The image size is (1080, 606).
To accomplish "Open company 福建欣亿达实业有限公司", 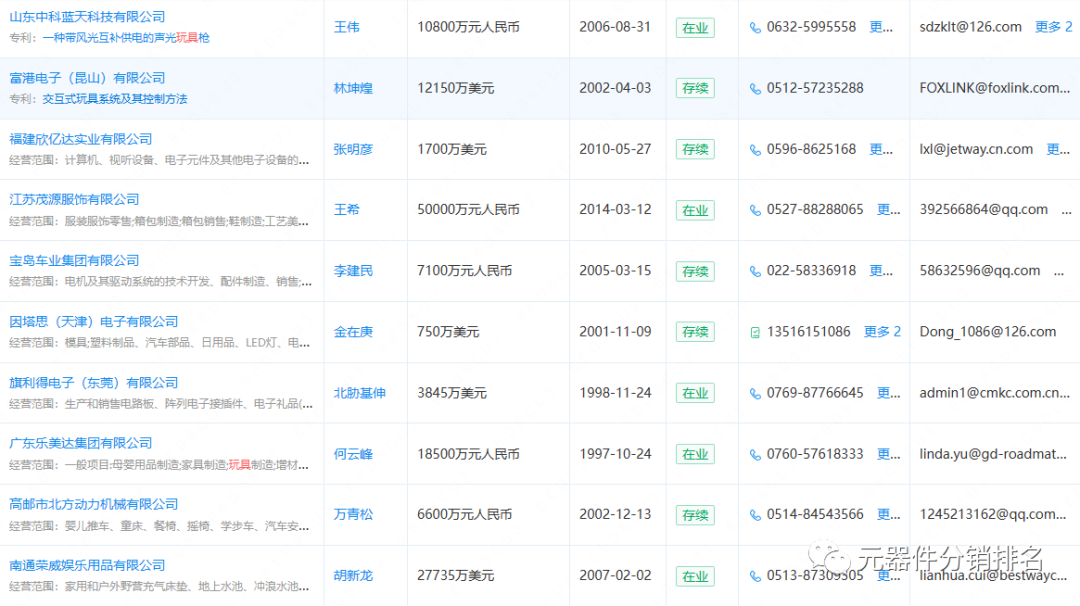I will [81, 139].
